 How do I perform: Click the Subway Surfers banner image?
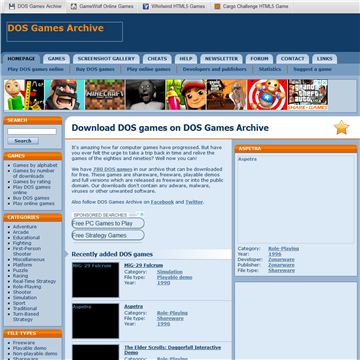coord(186,95)
